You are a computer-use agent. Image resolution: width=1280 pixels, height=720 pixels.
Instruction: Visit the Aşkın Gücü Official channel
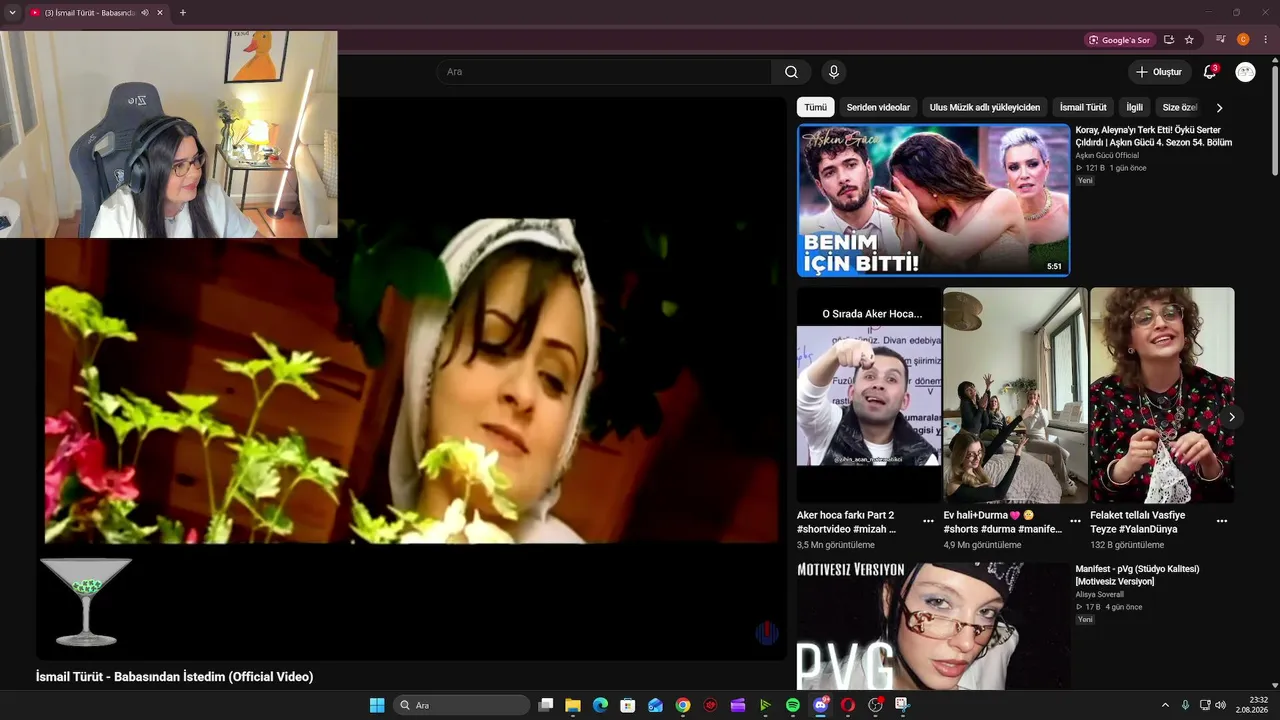pos(1107,155)
